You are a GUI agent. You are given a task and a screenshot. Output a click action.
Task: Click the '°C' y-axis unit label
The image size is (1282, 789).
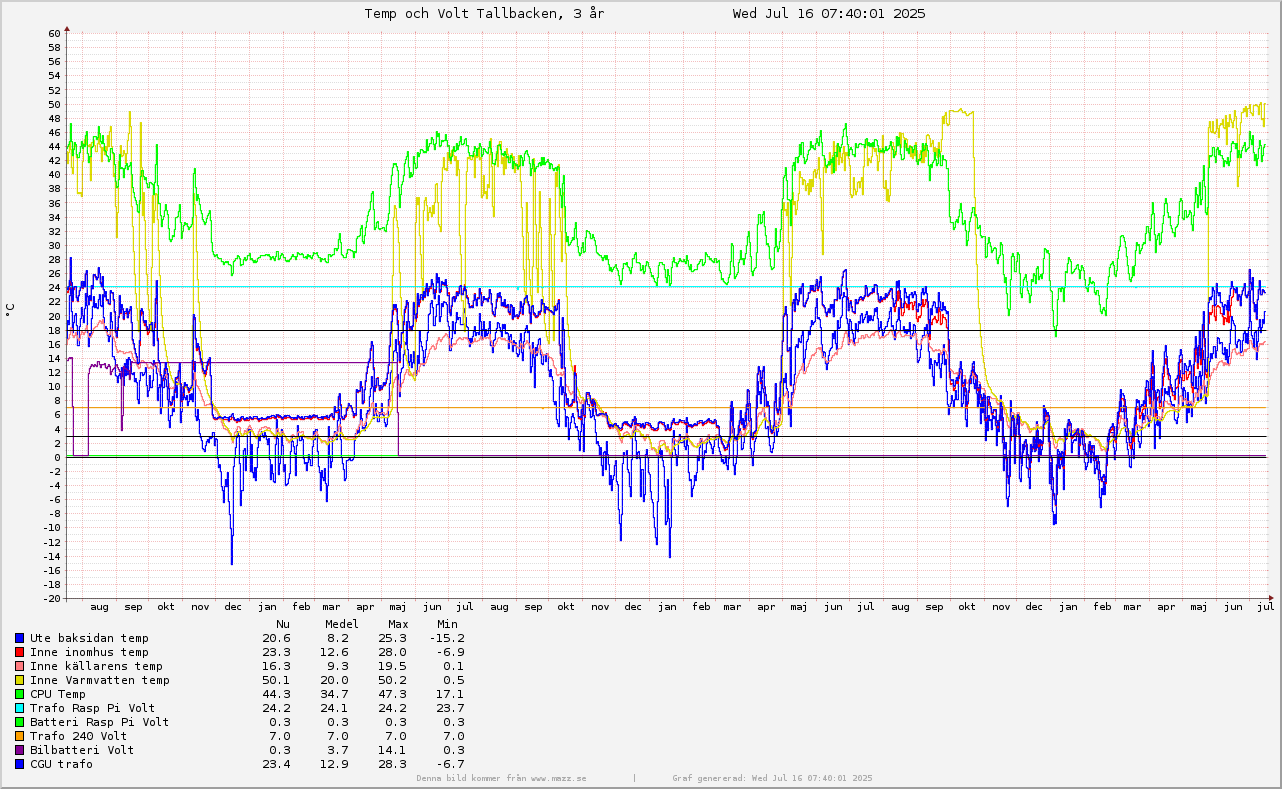point(10,310)
